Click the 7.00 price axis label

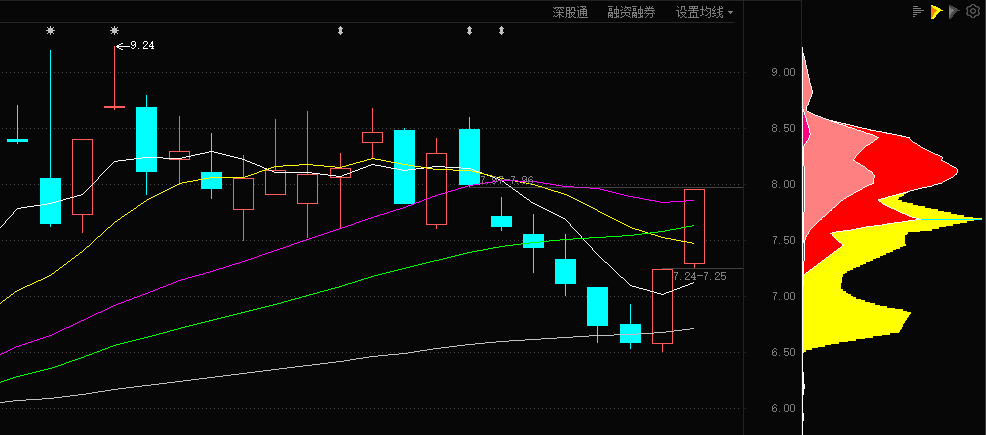pos(783,296)
